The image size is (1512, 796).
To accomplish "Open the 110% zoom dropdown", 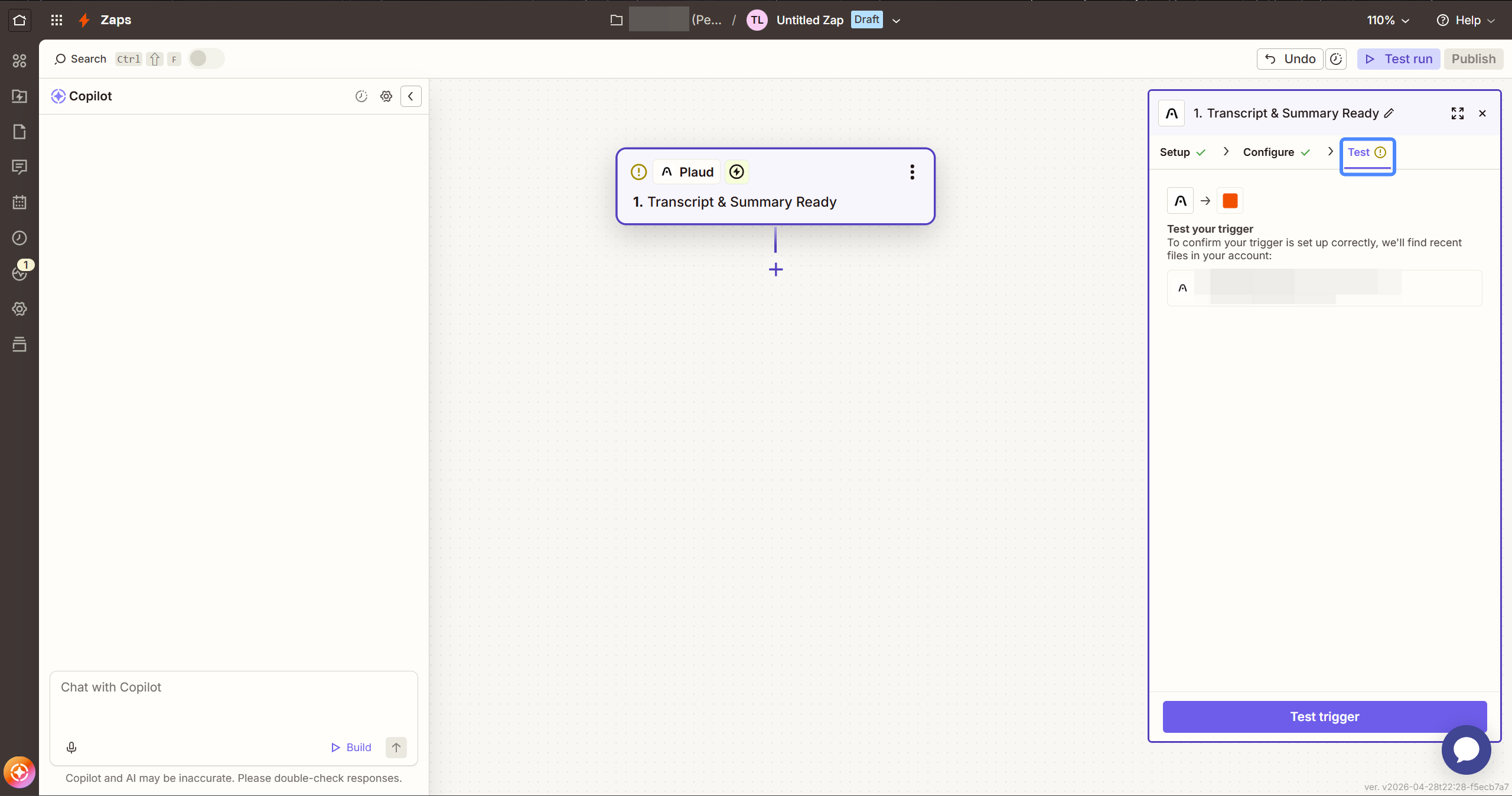I will click(x=1388, y=20).
